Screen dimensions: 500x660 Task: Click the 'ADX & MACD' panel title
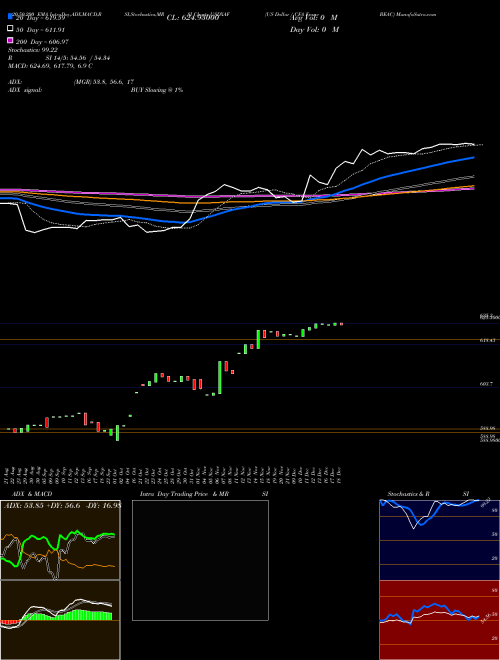pos(32,494)
